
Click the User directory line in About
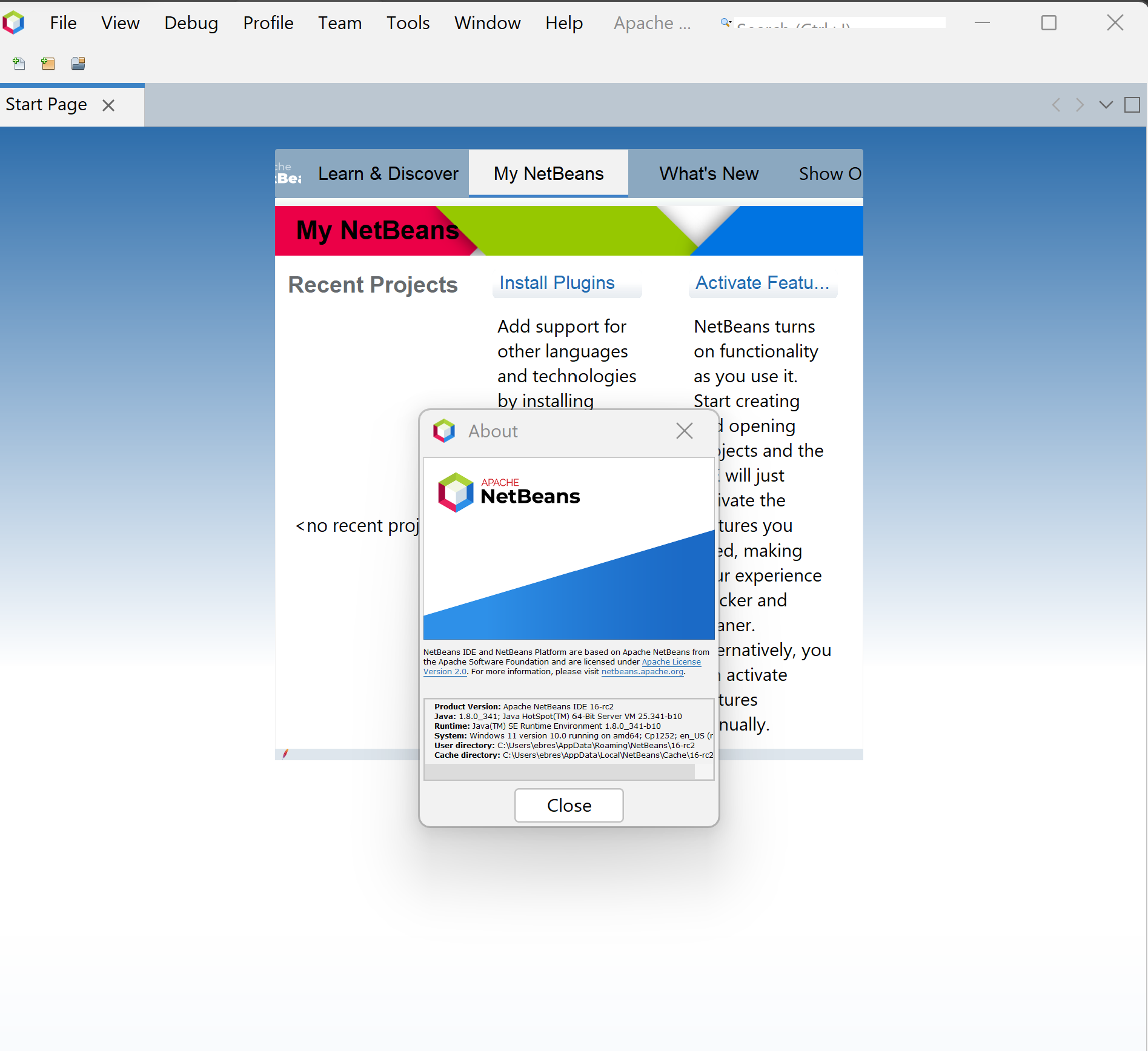tap(564, 746)
